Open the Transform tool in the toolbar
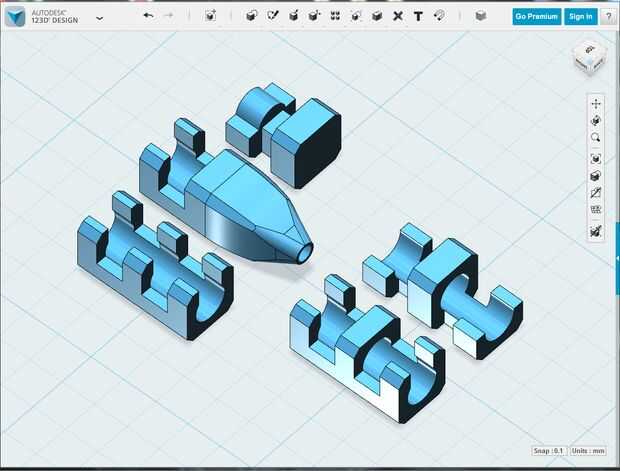This screenshot has height=471, width=620. [210, 16]
